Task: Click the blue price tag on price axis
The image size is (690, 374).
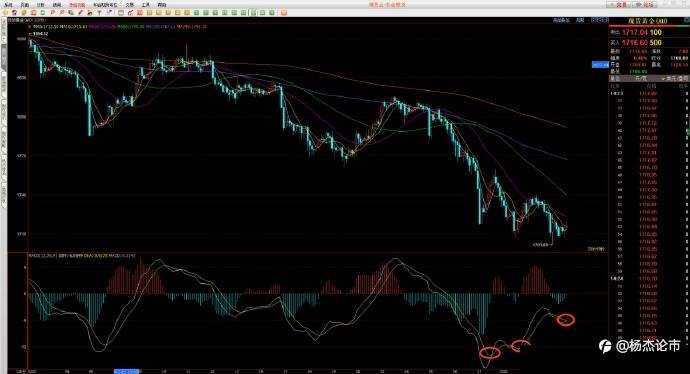Action: [600, 65]
